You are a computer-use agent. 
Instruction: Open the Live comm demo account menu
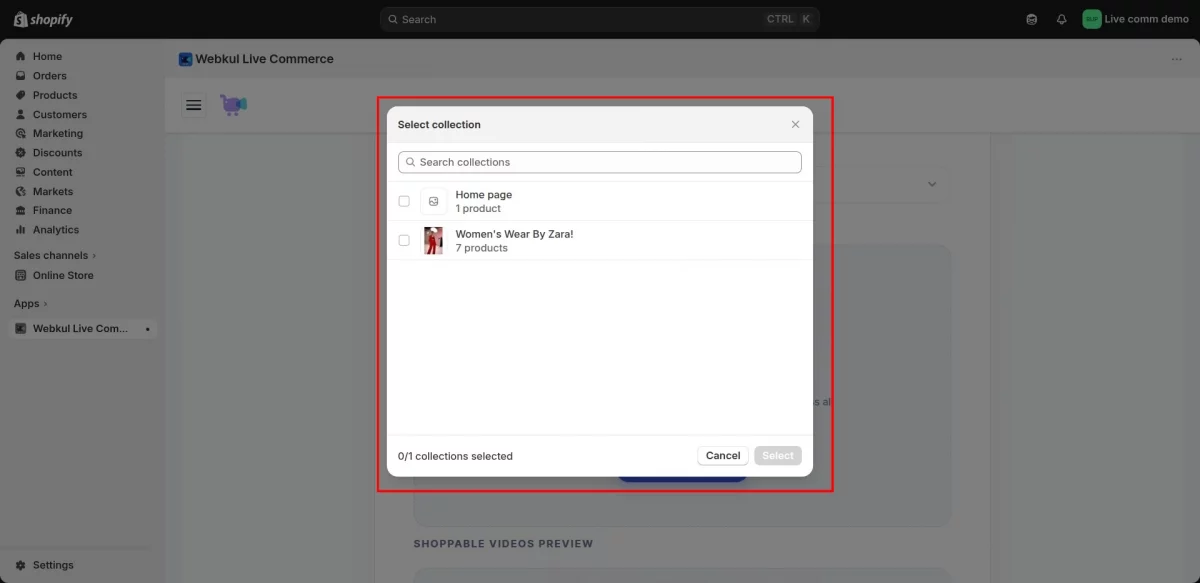click(1136, 19)
